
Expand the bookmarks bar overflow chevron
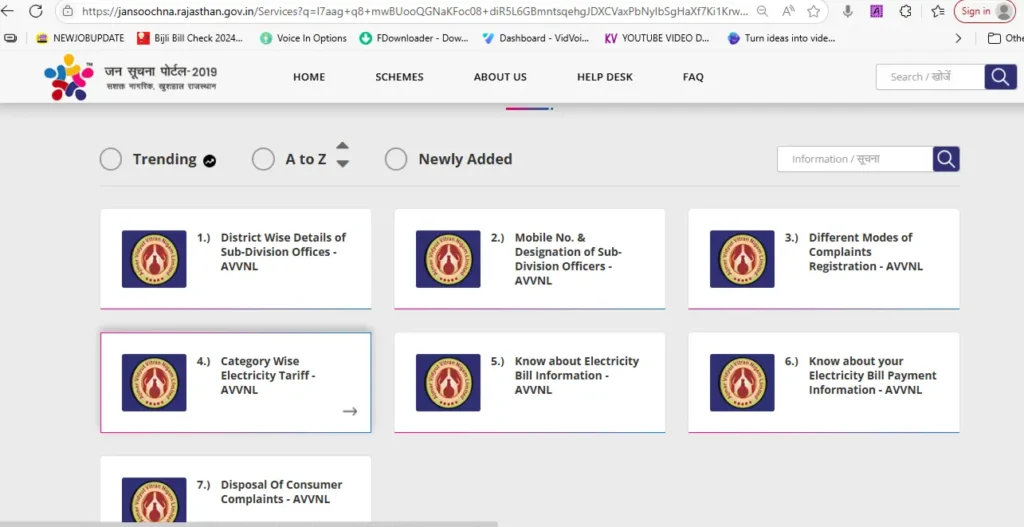pyautogui.click(x=959, y=38)
